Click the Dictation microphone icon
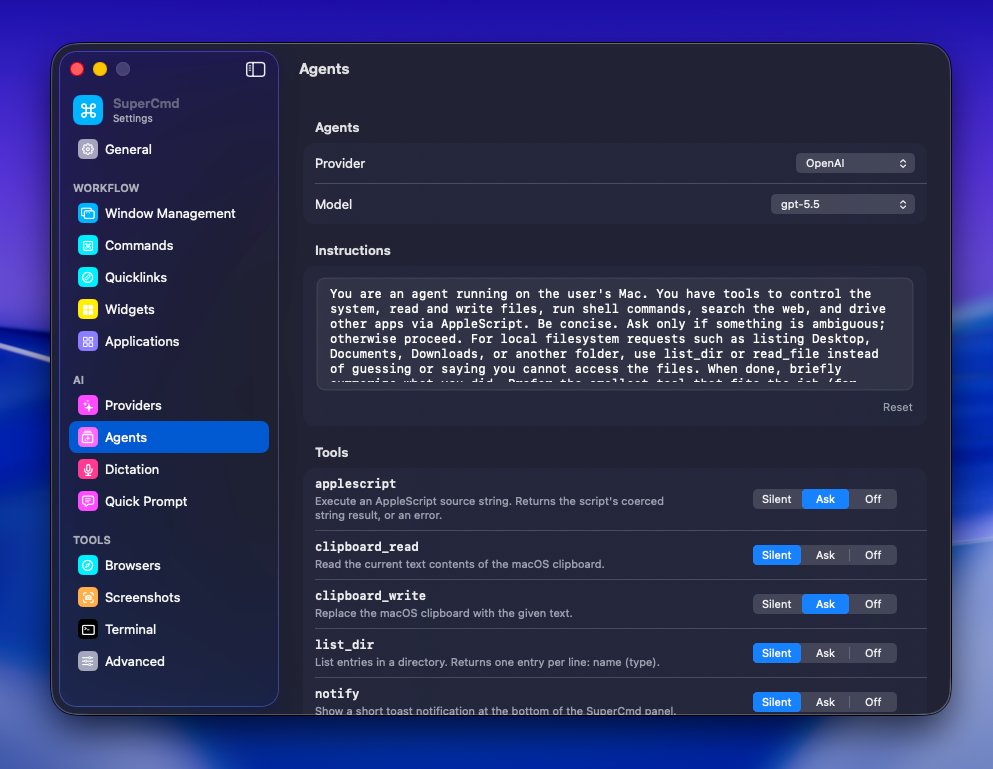This screenshot has width=993, height=769. [88, 469]
